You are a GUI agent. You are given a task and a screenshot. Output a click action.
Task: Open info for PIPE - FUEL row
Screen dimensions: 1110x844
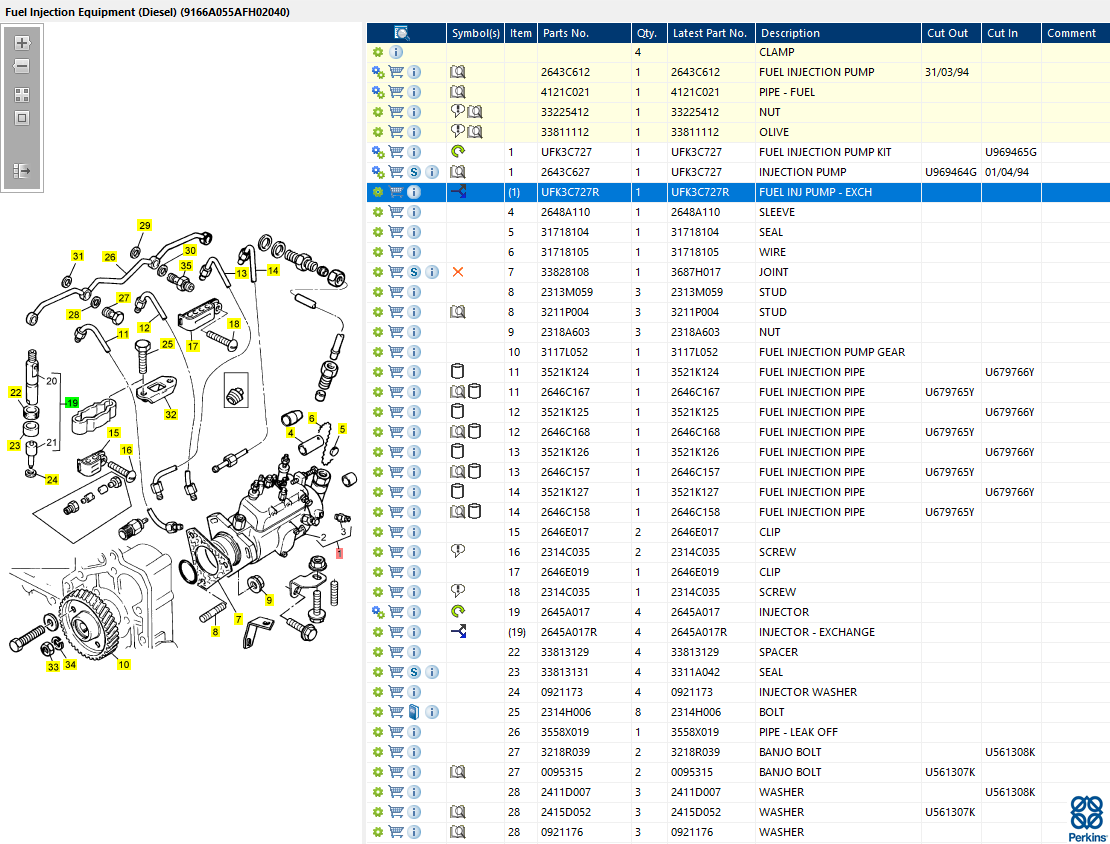[415, 92]
